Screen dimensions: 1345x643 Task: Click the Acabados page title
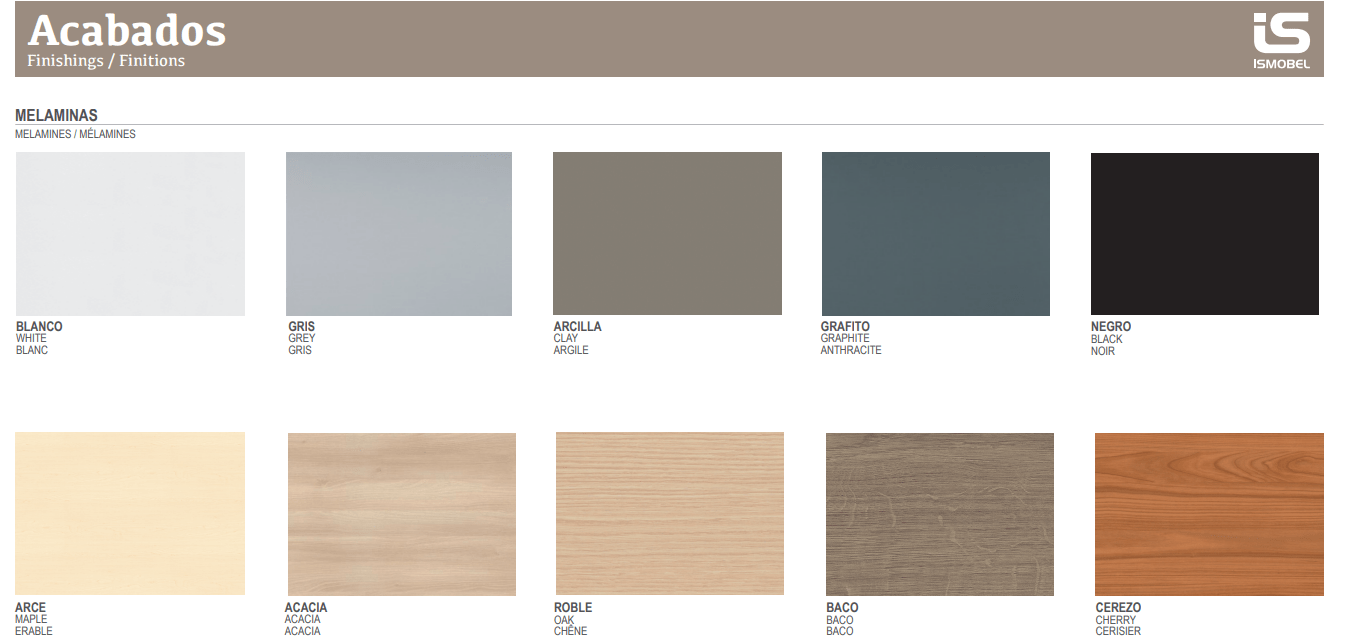pos(127,31)
